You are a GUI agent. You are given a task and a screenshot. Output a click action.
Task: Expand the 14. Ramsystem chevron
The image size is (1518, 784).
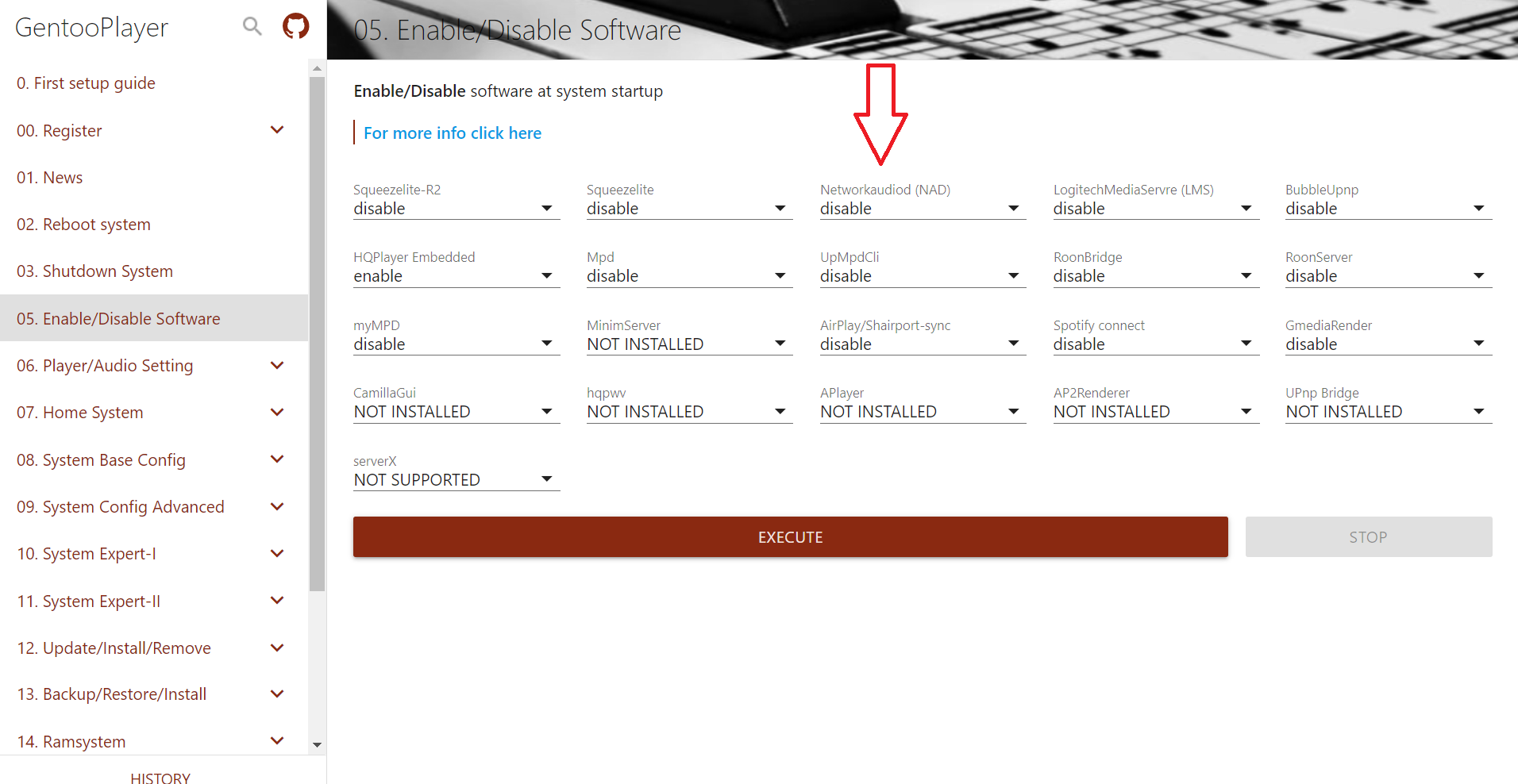(277, 741)
